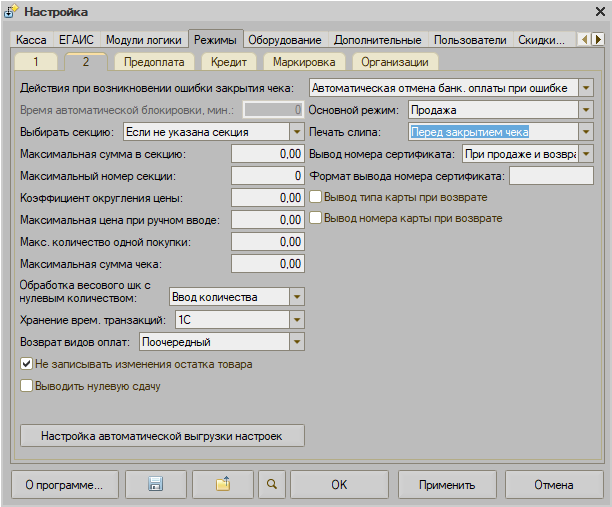
Task: Expand the 'Печать слипа' dropdown
Action: pyautogui.click(x=586, y=131)
